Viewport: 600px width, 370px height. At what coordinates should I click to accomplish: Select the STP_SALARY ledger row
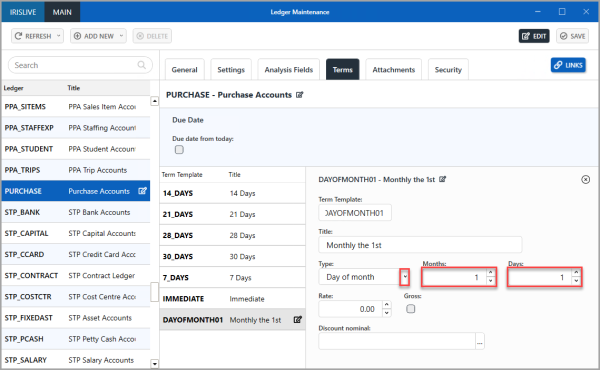click(x=76, y=360)
